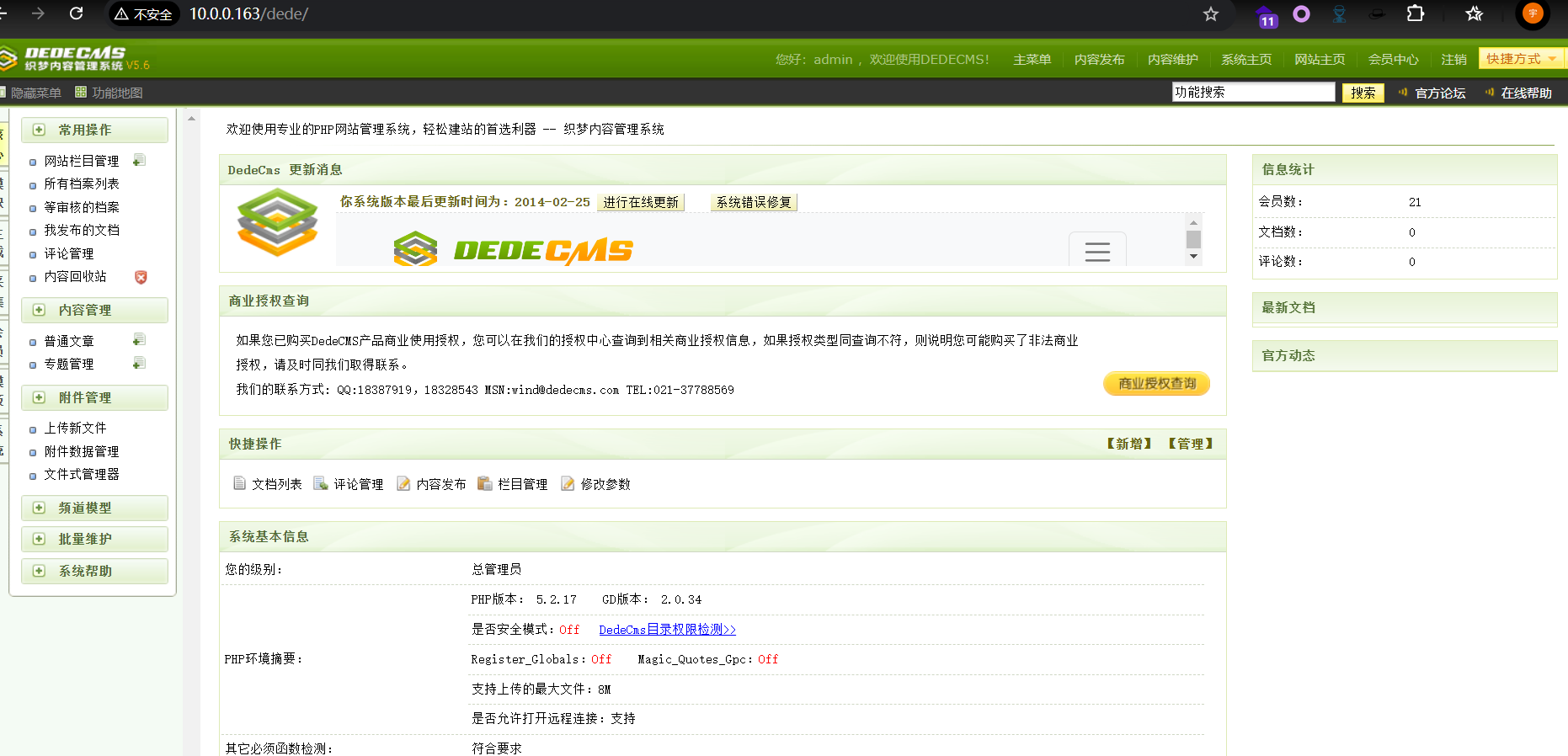Open 附件数据管理 in sidebar
Screen dimensions: 1568x756
point(82,451)
